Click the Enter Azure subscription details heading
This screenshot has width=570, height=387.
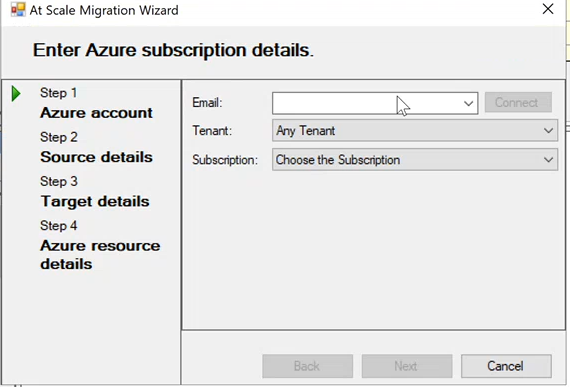coord(173,50)
